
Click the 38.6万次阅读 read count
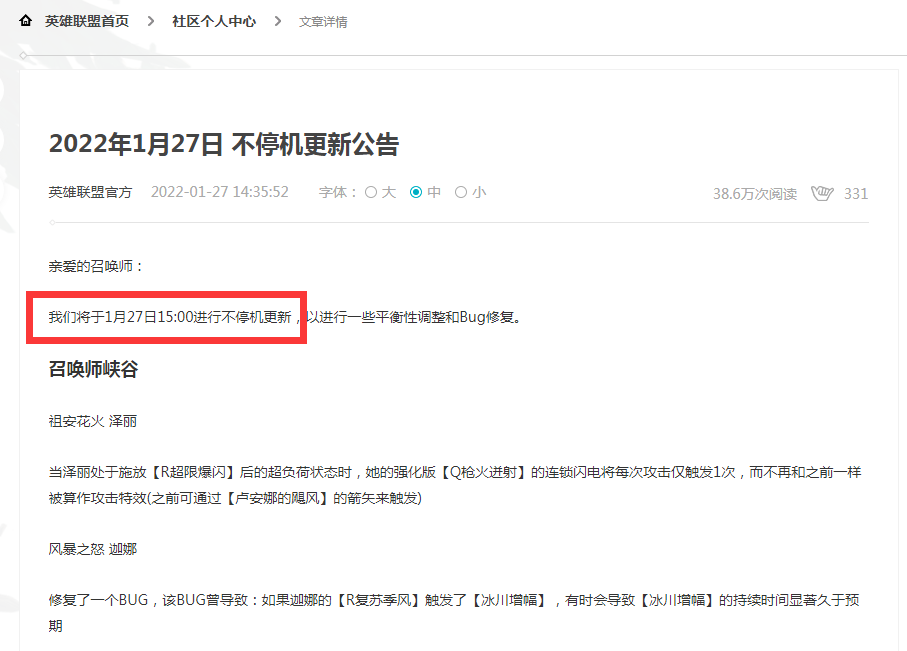(x=755, y=193)
